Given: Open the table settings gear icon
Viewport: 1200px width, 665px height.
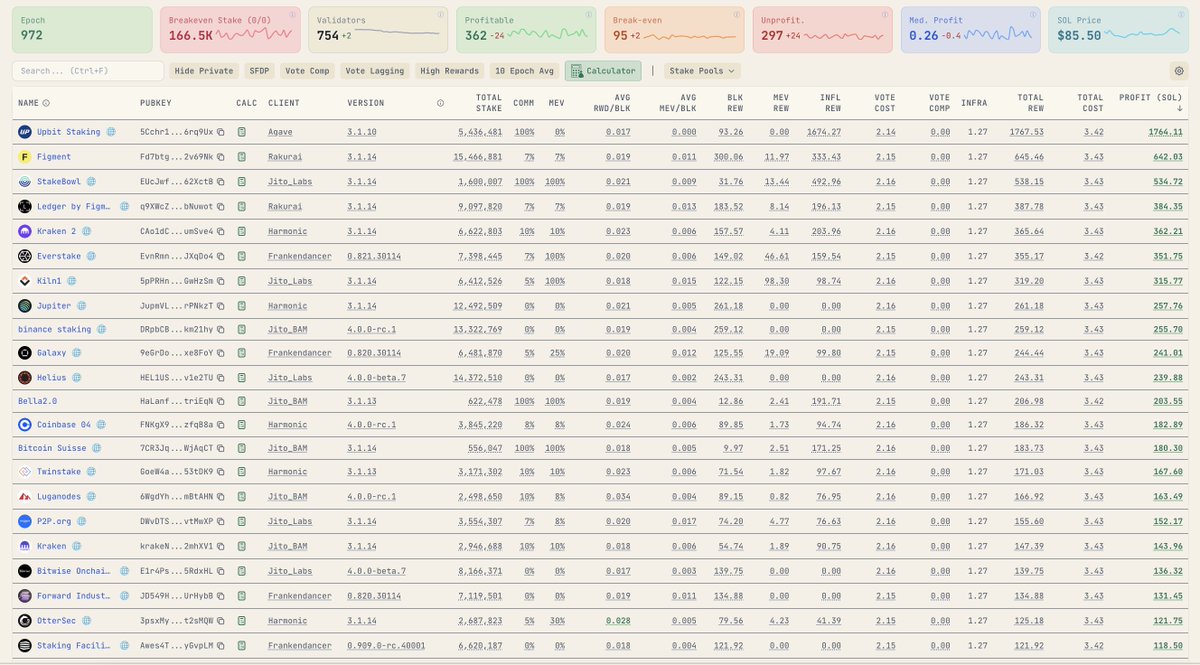Looking at the screenshot, I should pos(1178,71).
